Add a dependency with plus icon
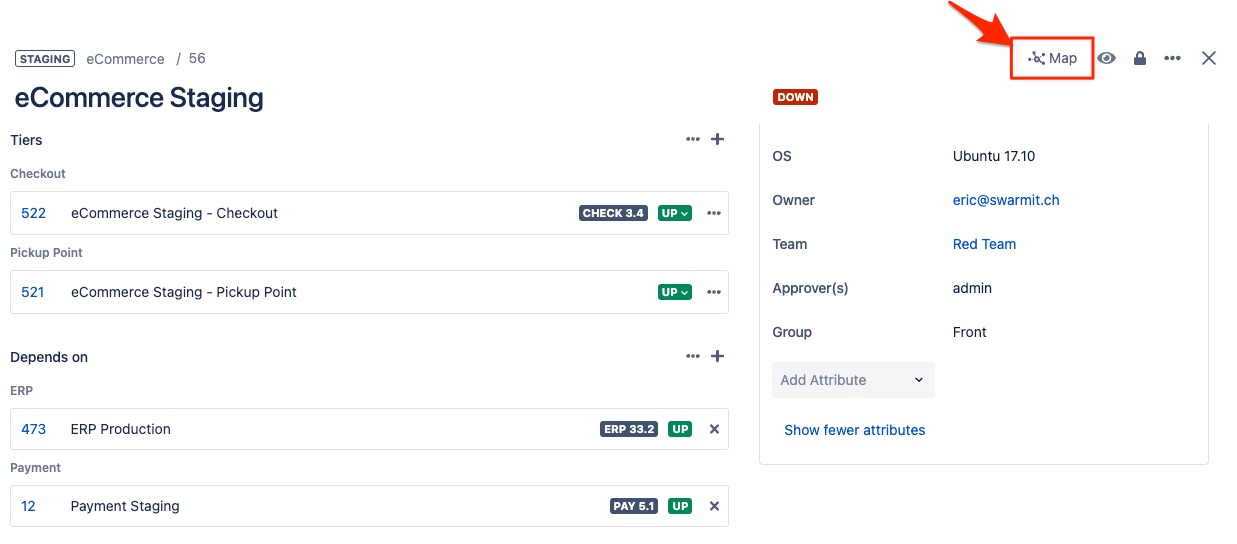 (717, 356)
